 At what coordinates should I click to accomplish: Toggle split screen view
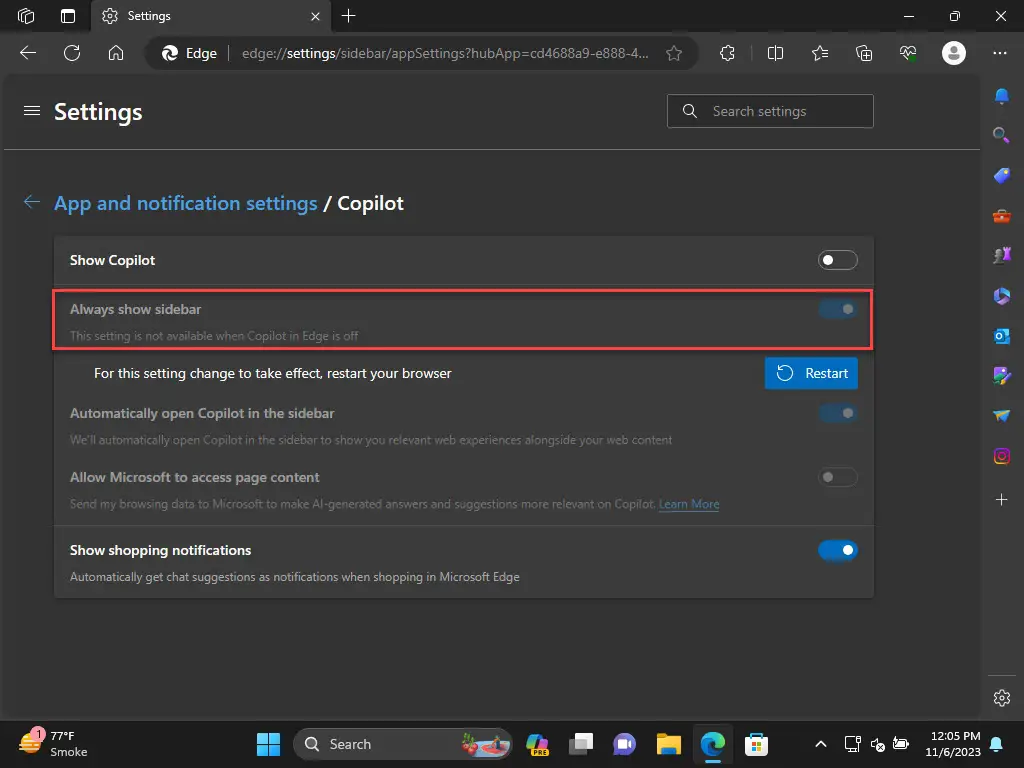click(775, 53)
